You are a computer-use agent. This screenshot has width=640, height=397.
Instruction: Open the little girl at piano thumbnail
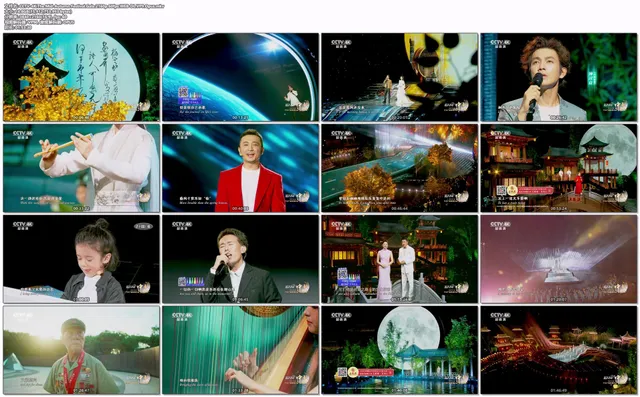coord(81,259)
